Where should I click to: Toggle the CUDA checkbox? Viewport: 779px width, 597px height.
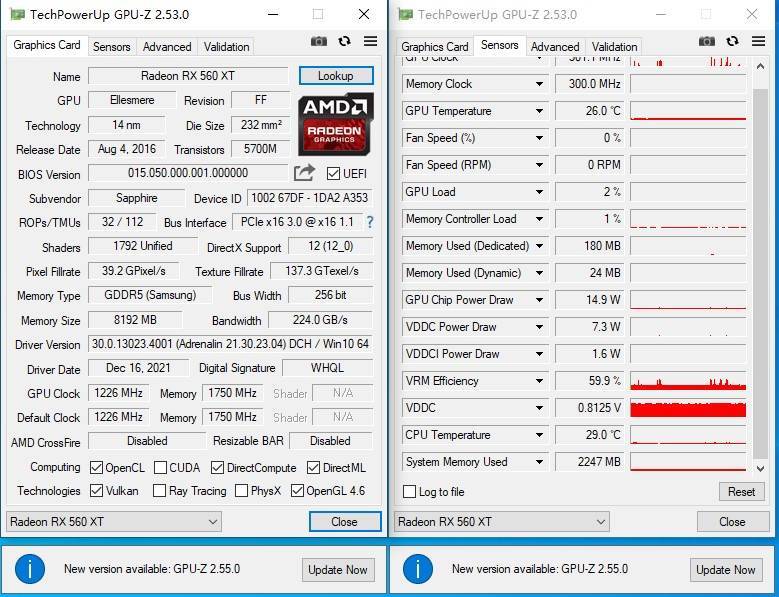[160, 467]
